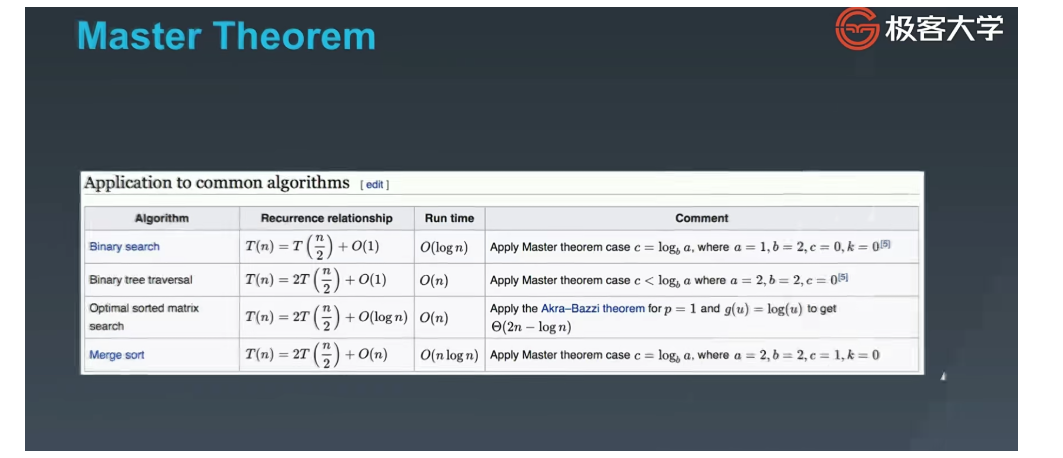Click the 'Recurrence relationship' column header
This screenshot has height=458, width=1063.
[x=326, y=218]
